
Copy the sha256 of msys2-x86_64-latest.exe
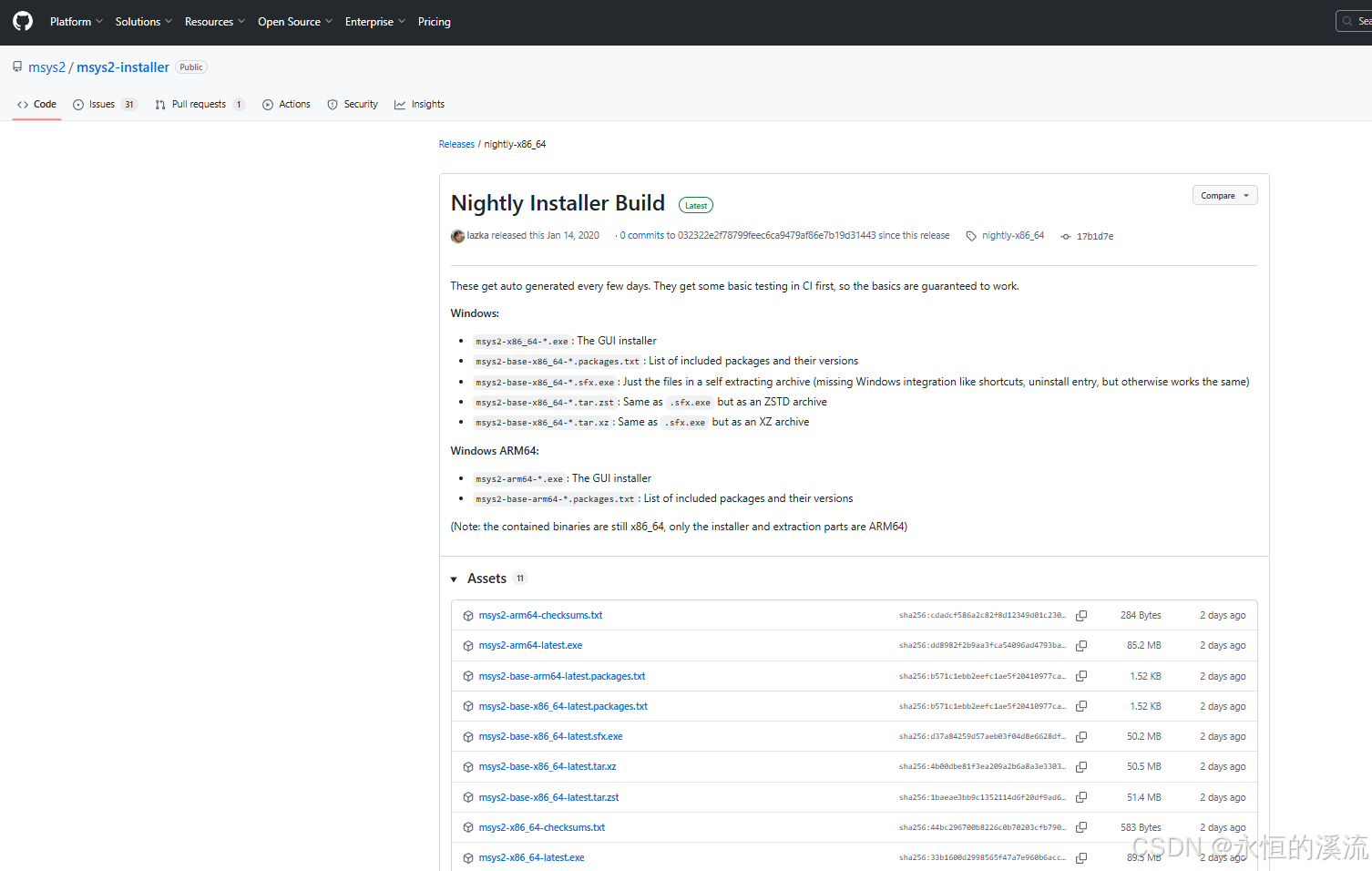click(1081, 858)
